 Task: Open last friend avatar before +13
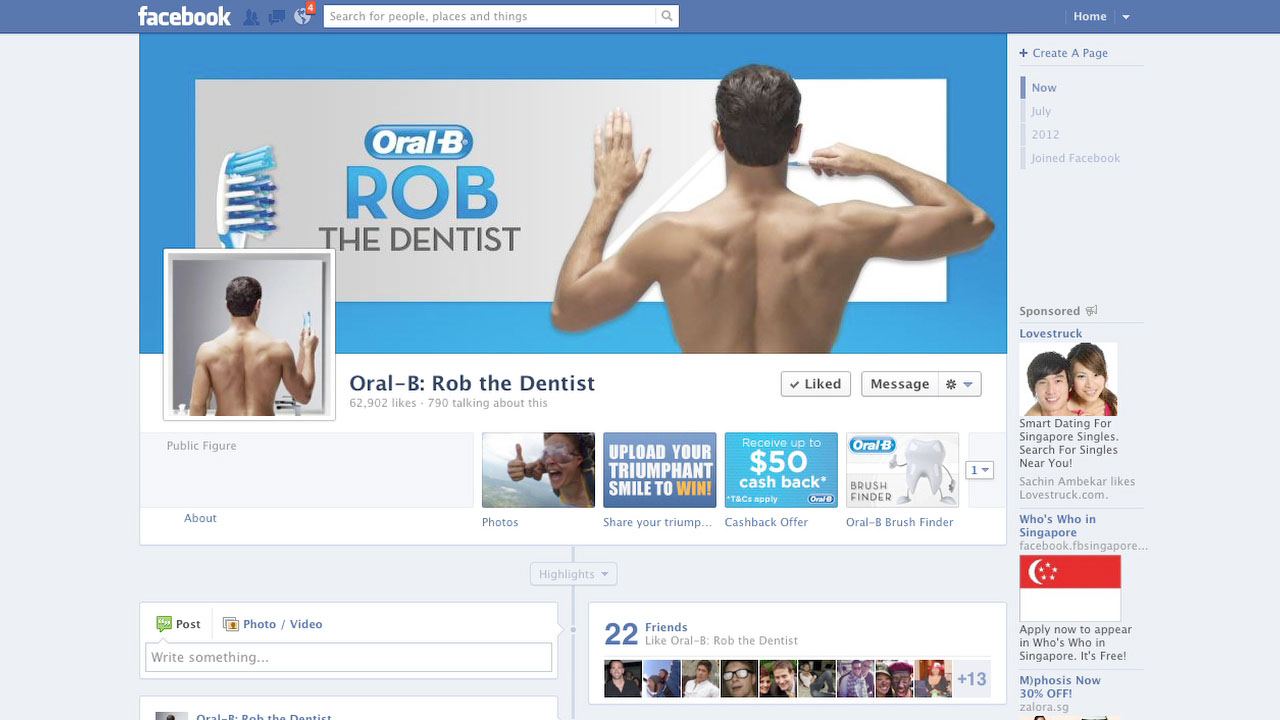933,679
